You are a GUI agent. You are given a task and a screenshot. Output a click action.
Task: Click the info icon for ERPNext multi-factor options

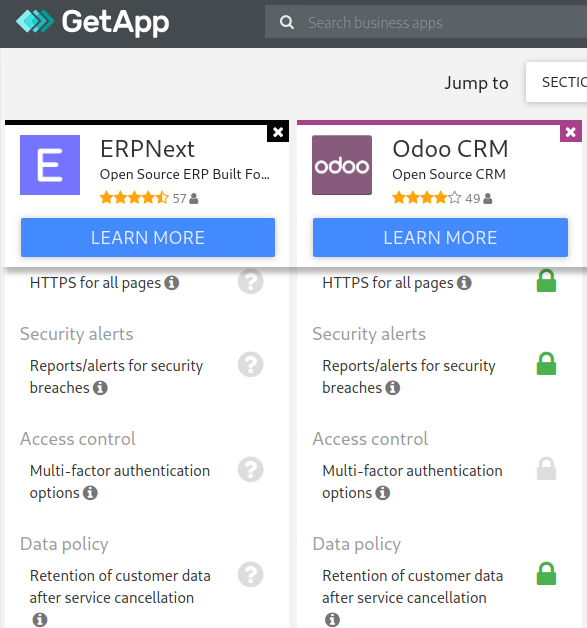coord(90,493)
